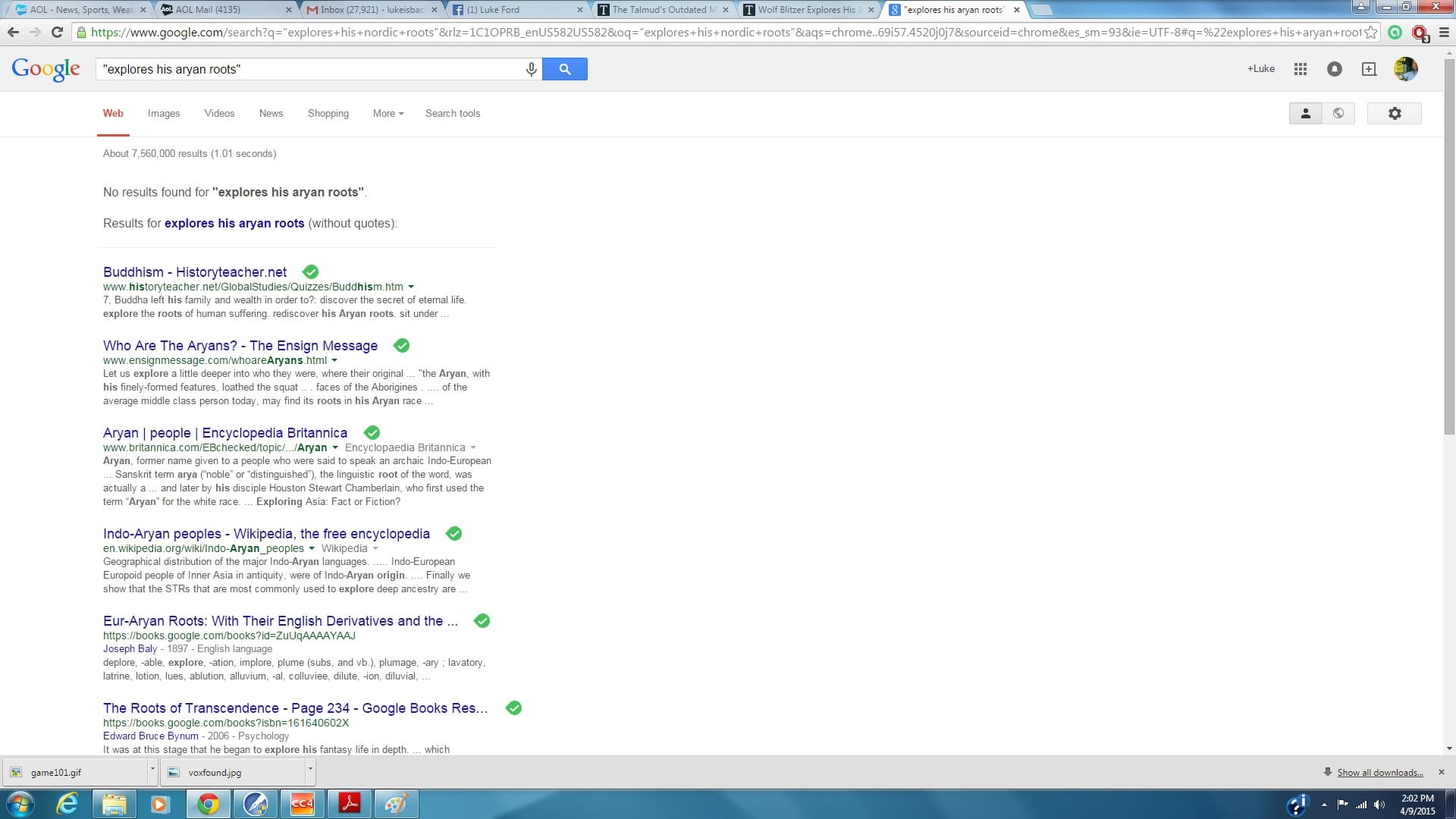Click explores his aryan roots suggestion link
The image size is (1456, 819).
234,223
